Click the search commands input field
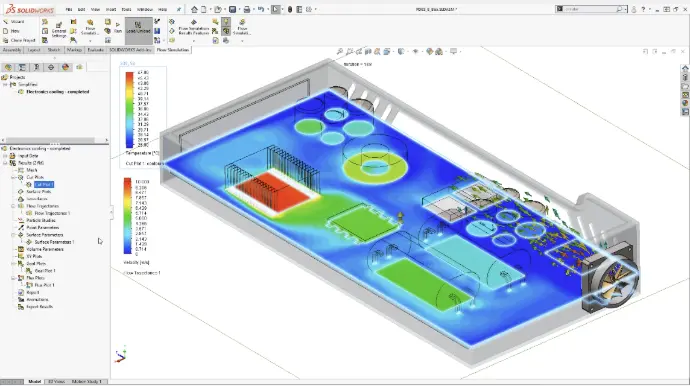Viewport: 690px width, 386px height. [x=591, y=9]
